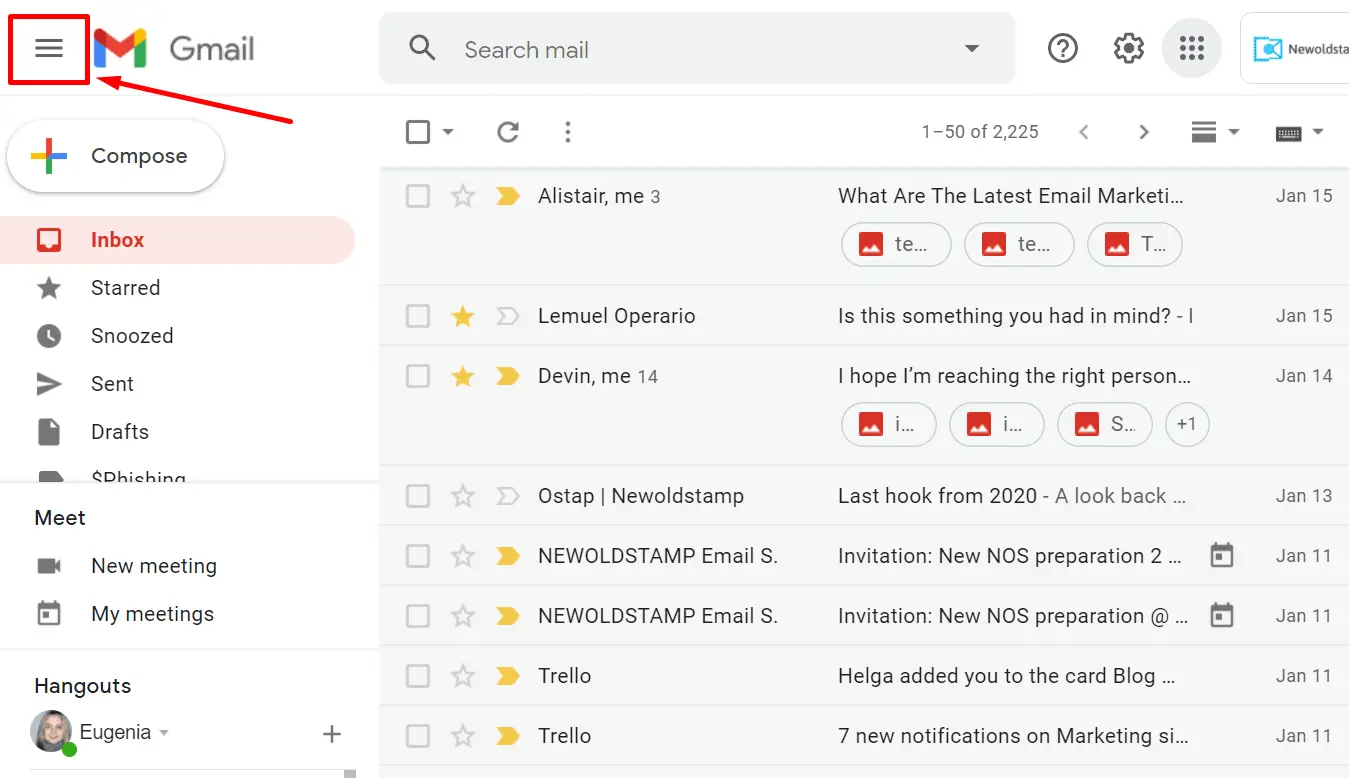The width and height of the screenshot is (1349, 778).
Task: Open 'What Are The Latest Email Marketi...' email
Action: coord(1011,196)
